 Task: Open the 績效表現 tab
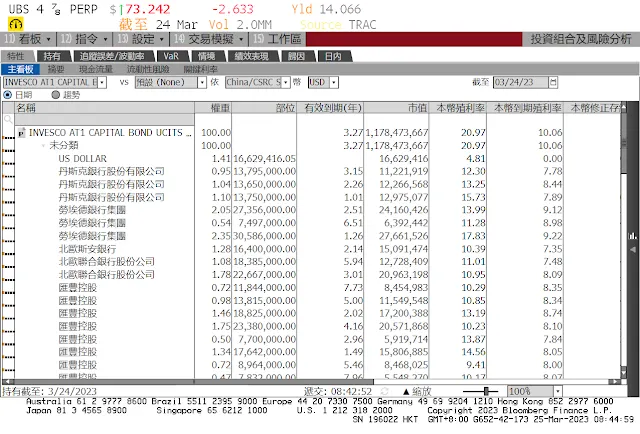(251, 56)
